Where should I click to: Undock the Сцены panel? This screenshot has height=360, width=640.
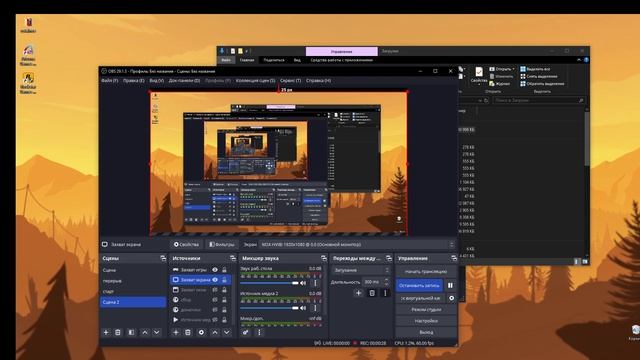pos(163,258)
